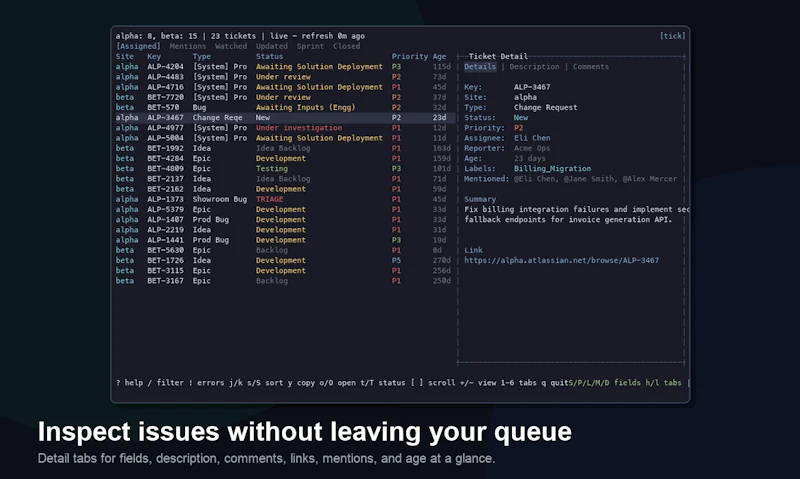Switch to the Updated tab
This screenshot has width=800, height=479.
271,46
